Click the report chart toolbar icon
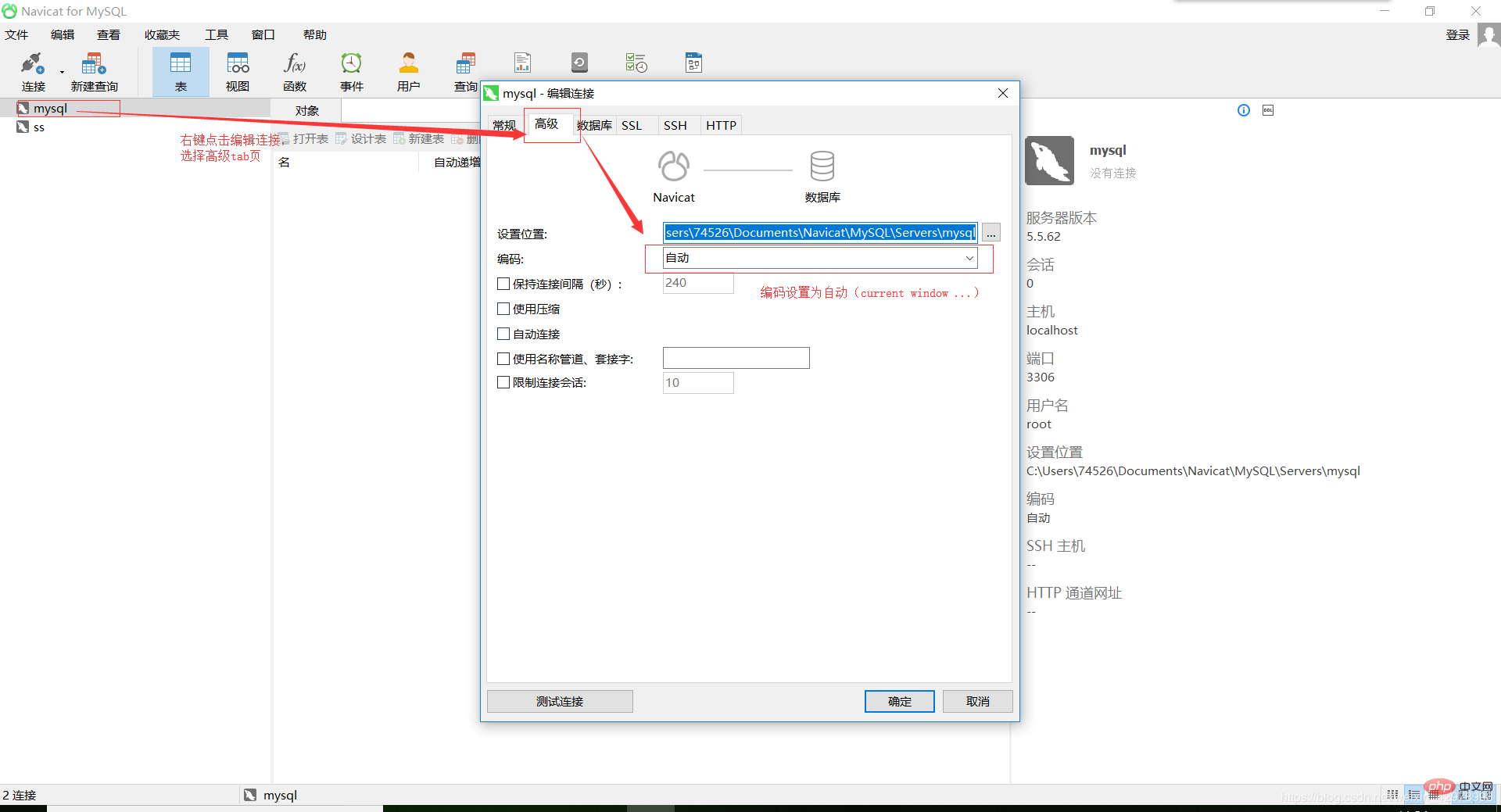1501x812 pixels. pos(522,63)
